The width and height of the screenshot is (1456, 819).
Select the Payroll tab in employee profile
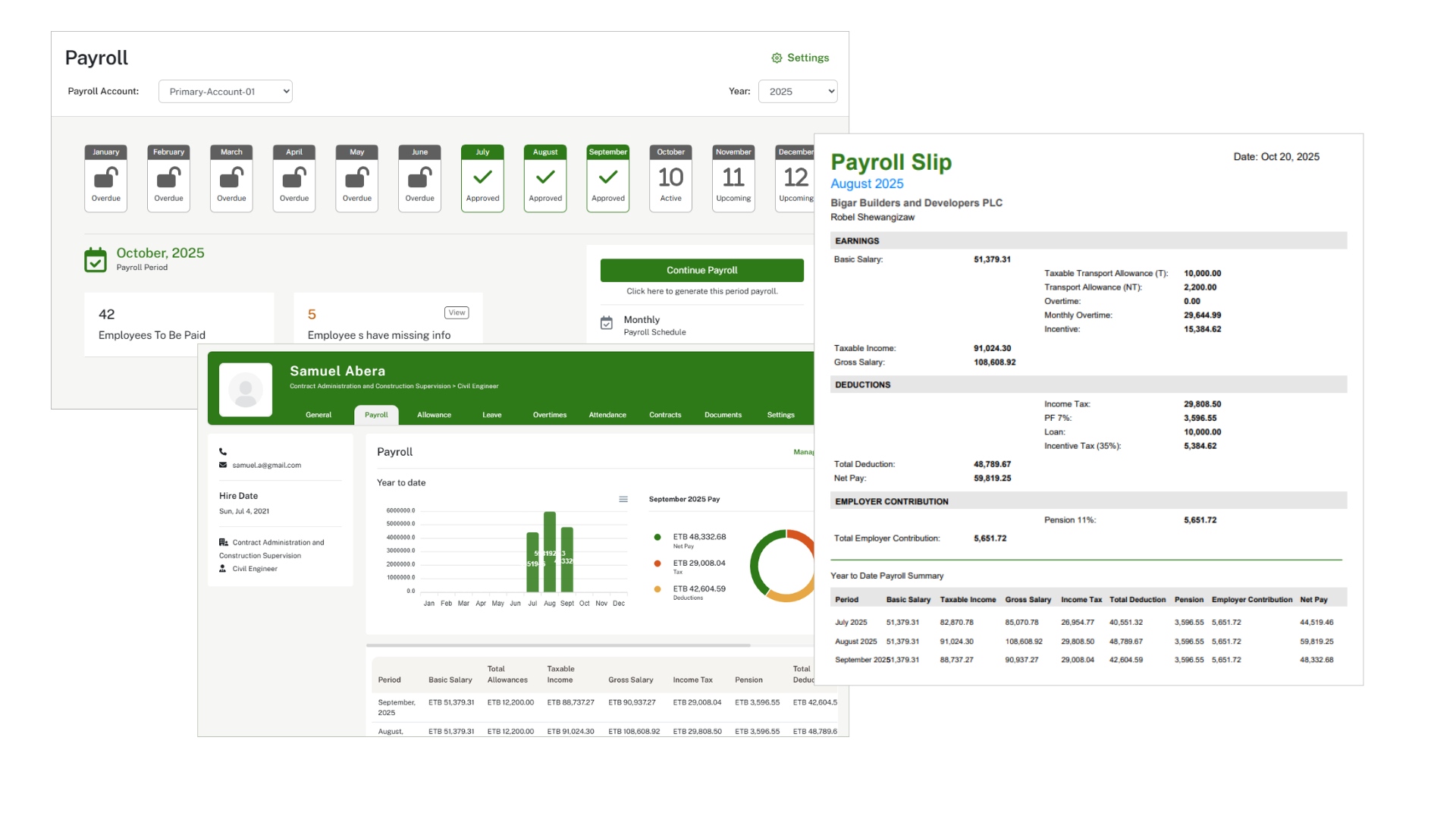pyautogui.click(x=376, y=415)
